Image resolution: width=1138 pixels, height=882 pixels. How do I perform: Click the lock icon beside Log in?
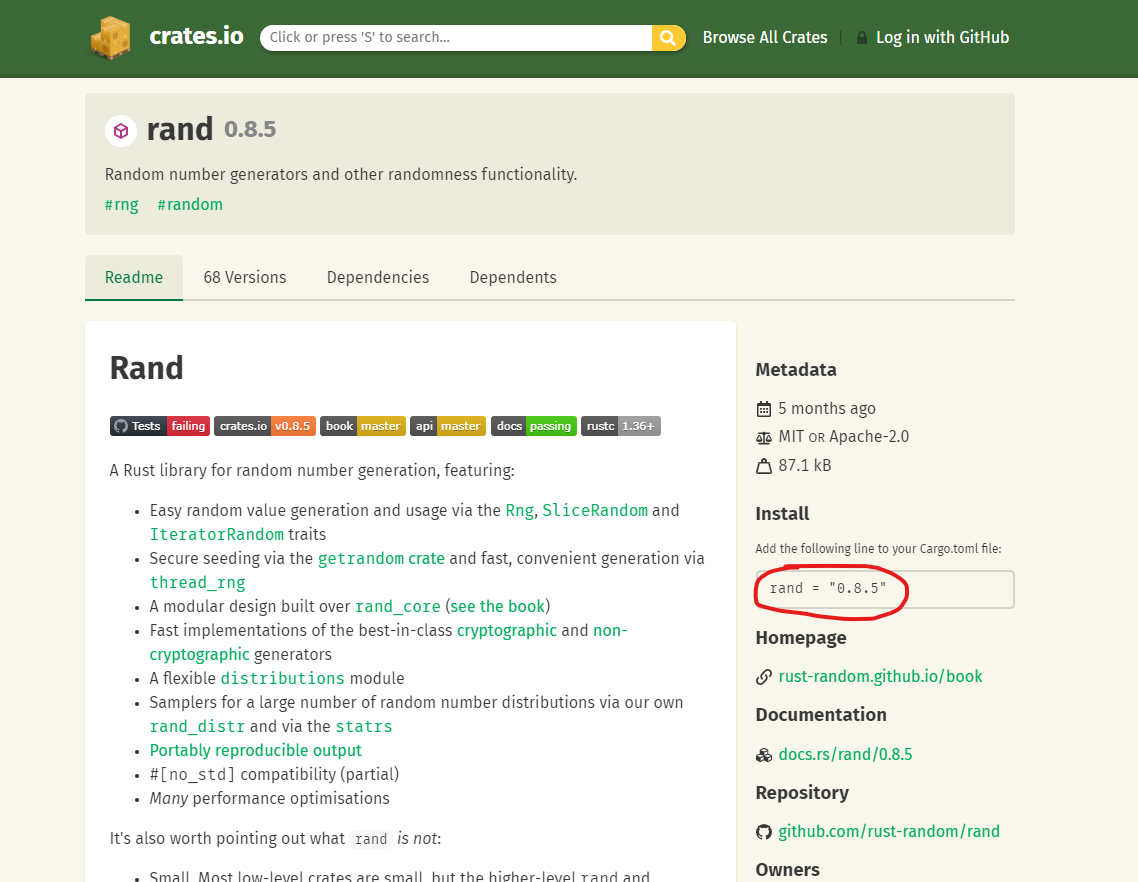click(861, 38)
